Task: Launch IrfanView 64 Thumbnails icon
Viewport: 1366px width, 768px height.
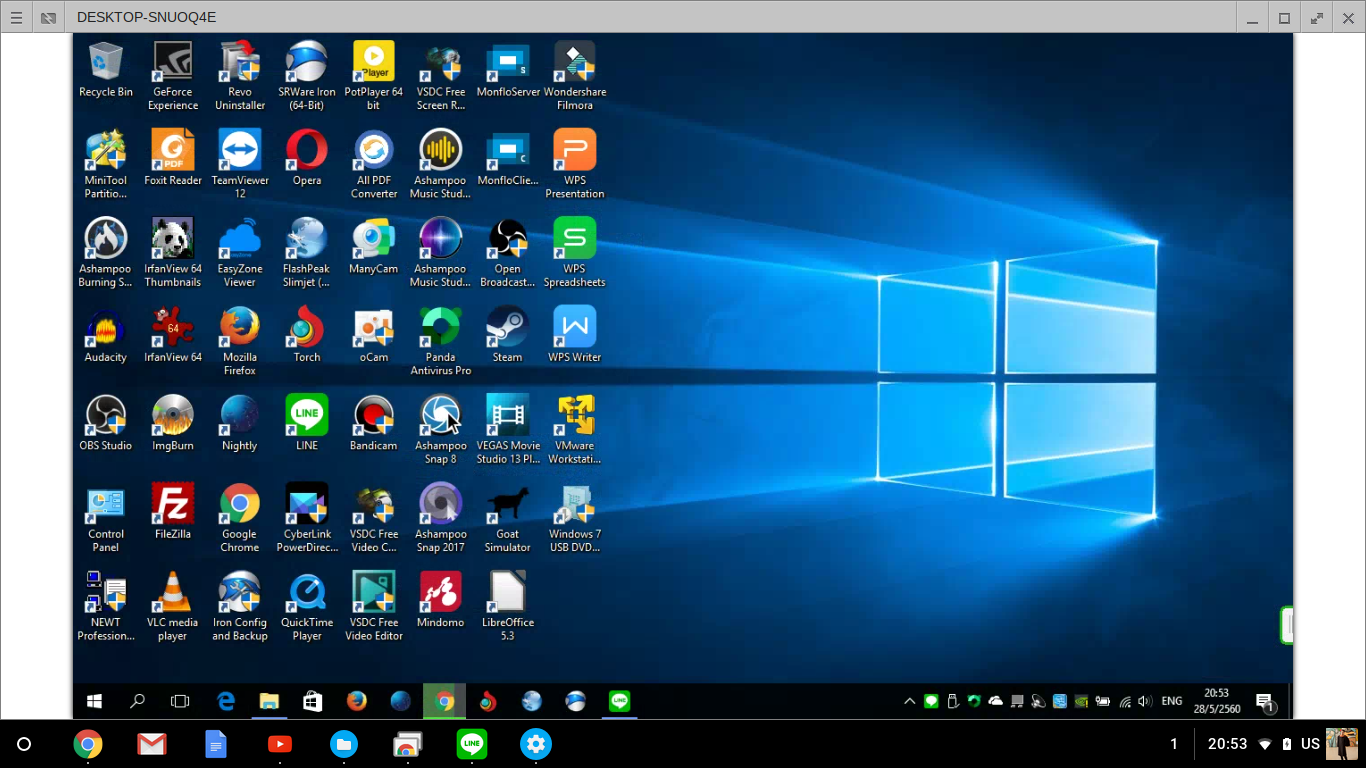Action: tap(173, 252)
